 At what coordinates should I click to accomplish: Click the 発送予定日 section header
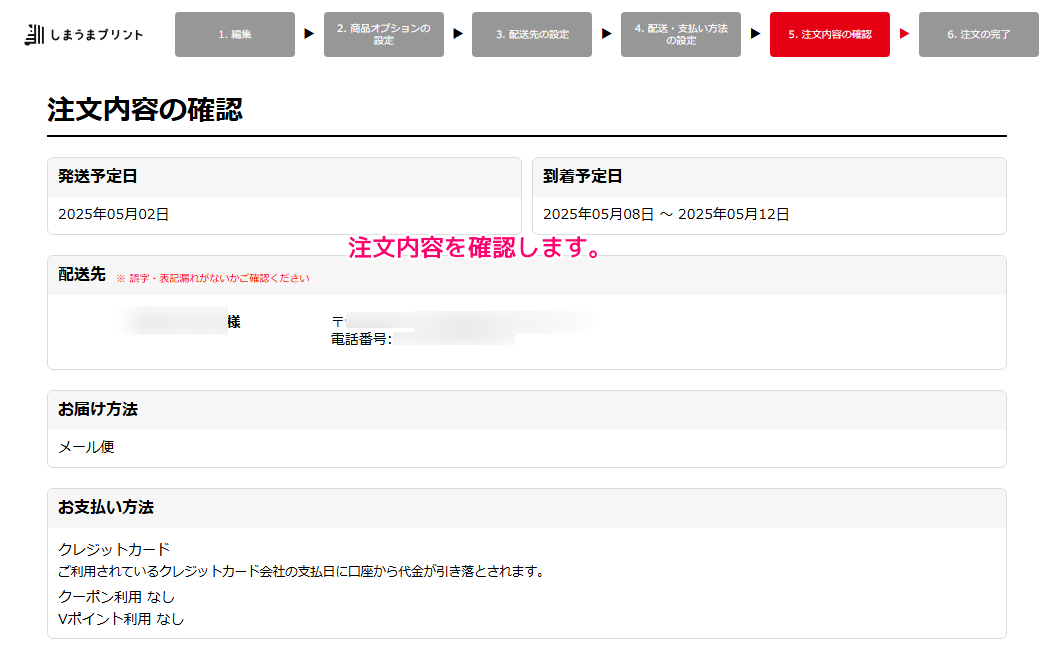click(x=98, y=177)
